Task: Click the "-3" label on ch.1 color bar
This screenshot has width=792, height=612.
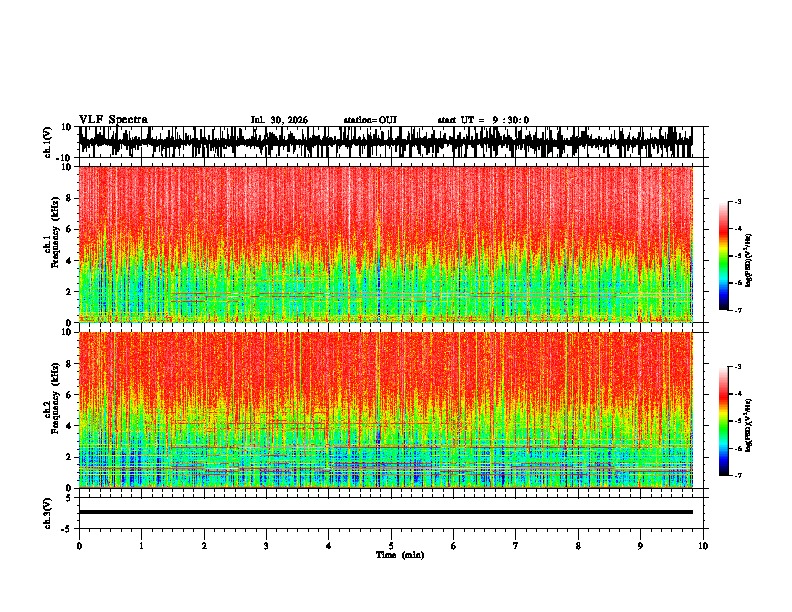Action: (x=737, y=201)
